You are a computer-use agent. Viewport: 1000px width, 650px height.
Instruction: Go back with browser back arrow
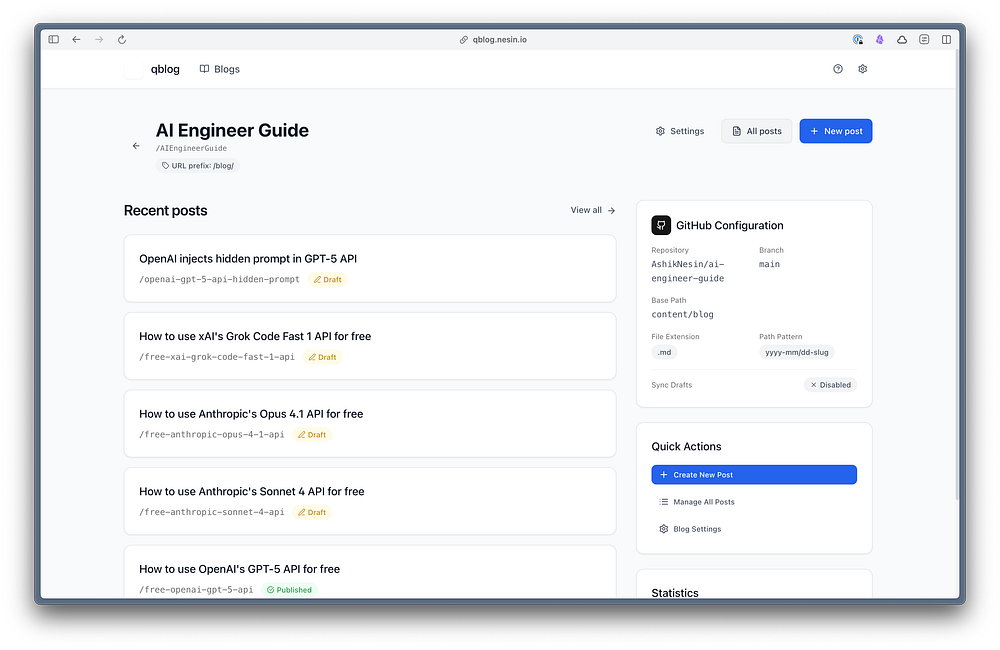click(77, 40)
